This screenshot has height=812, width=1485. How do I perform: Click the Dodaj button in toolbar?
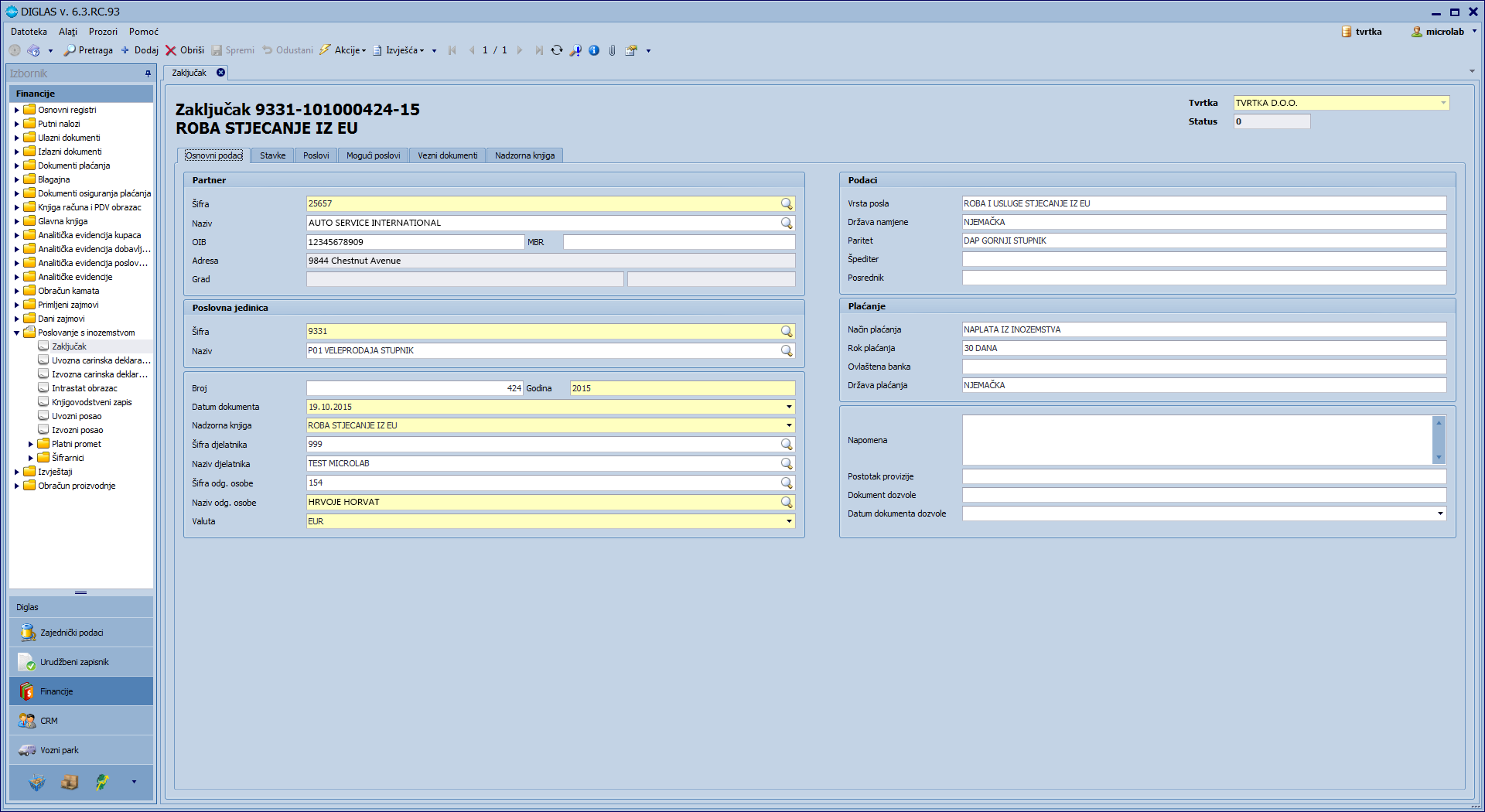tap(140, 50)
